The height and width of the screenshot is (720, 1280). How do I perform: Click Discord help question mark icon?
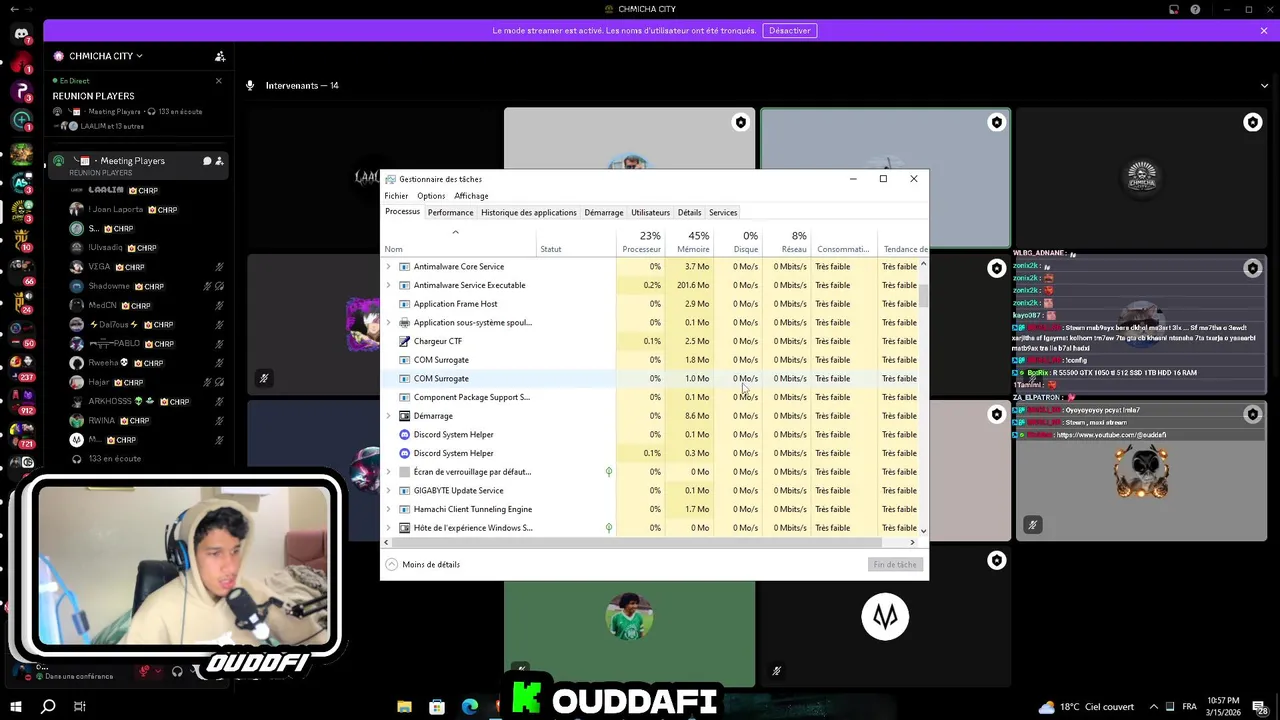click(x=1195, y=10)
